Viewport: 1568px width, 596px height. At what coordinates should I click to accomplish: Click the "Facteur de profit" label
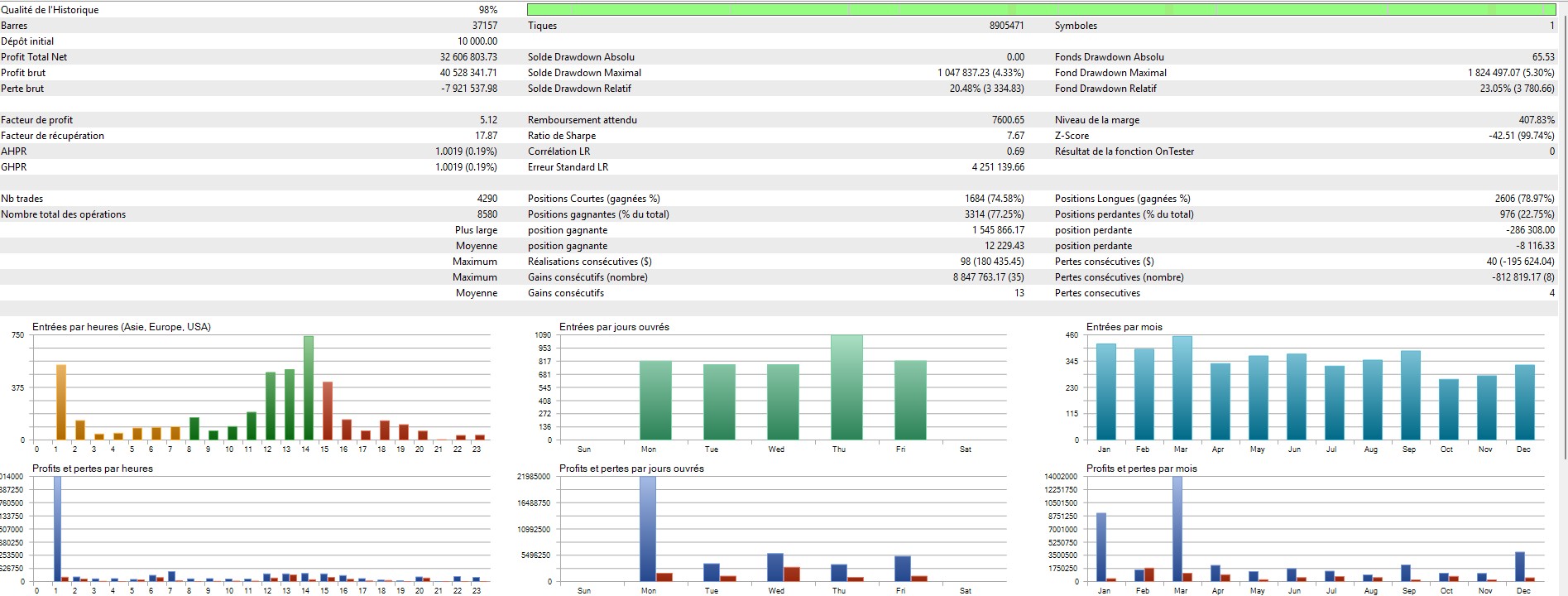click(x=36, y=120)
